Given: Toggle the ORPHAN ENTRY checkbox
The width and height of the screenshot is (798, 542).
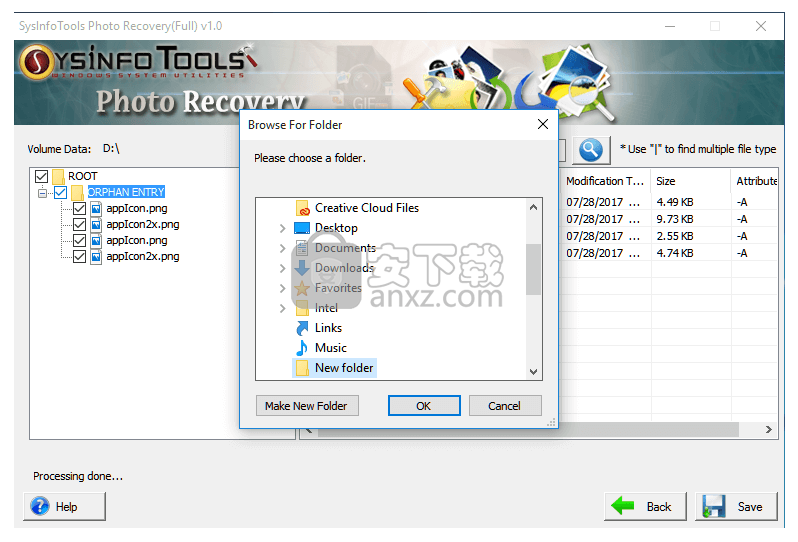Looking at the screenshot, I should [x=61, y=192].
